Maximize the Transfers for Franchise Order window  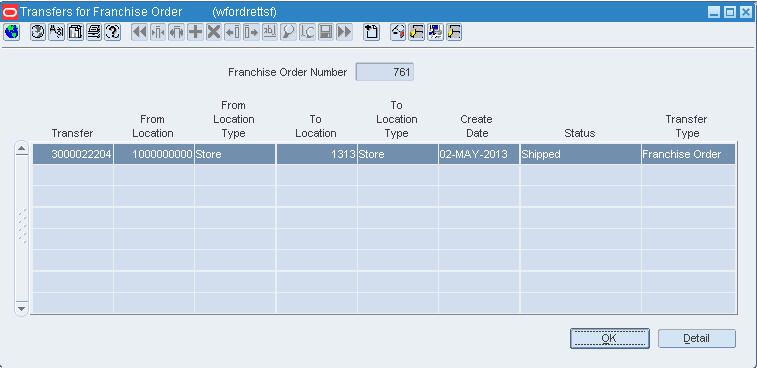pos(729,13)
